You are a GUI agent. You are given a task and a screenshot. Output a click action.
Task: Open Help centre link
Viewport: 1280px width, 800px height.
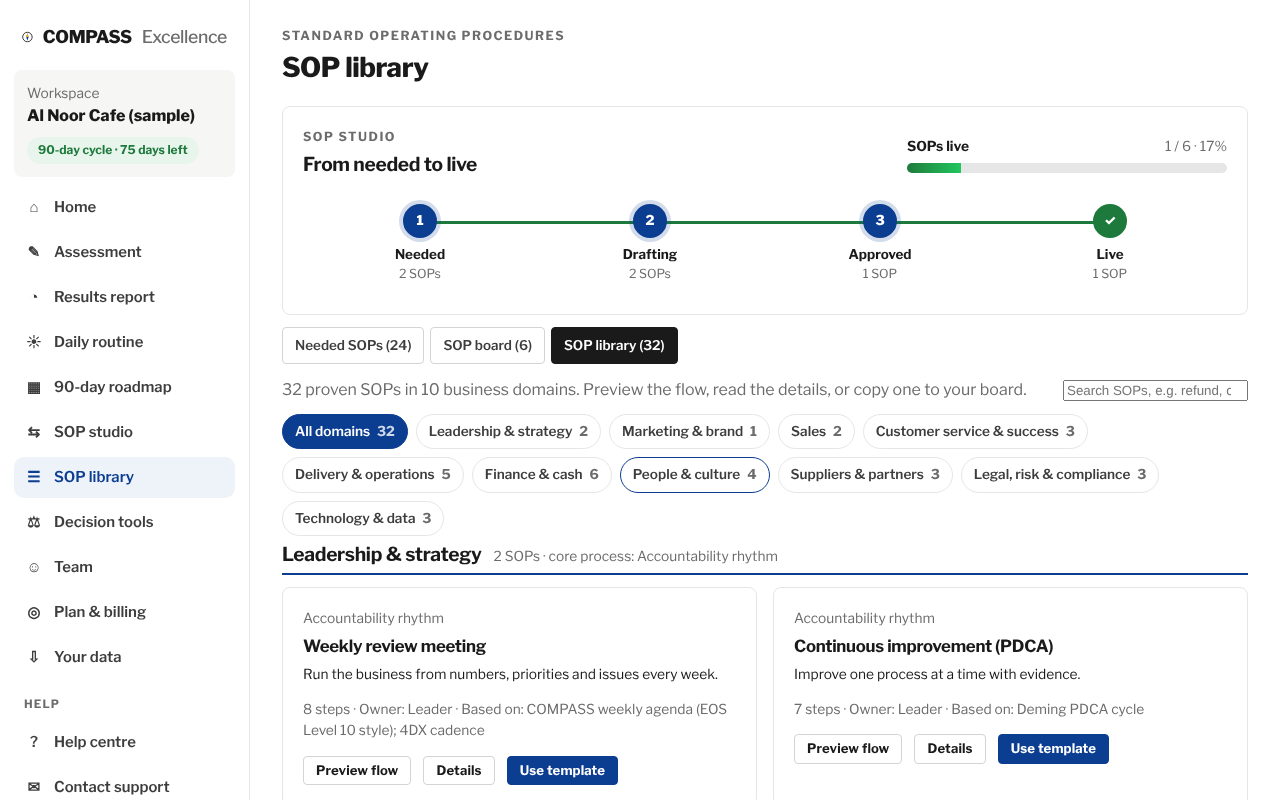click(x=124, y=742)
